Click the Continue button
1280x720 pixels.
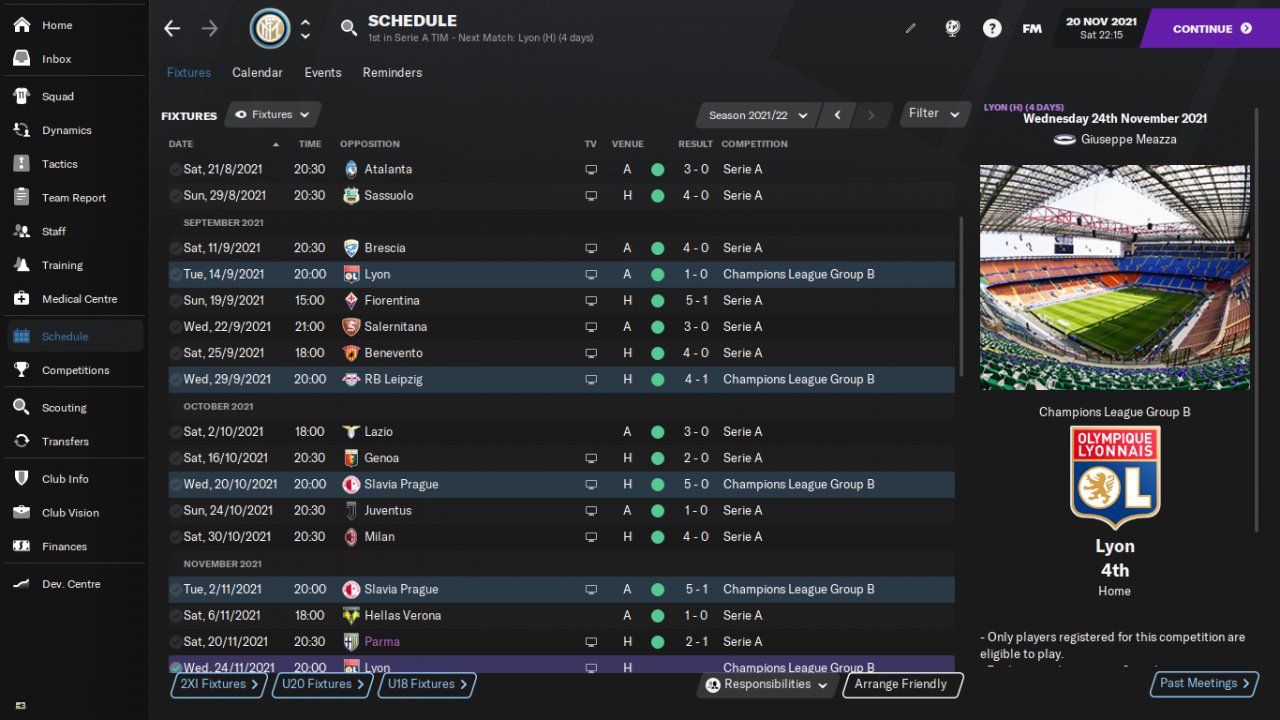(1211, 28)
